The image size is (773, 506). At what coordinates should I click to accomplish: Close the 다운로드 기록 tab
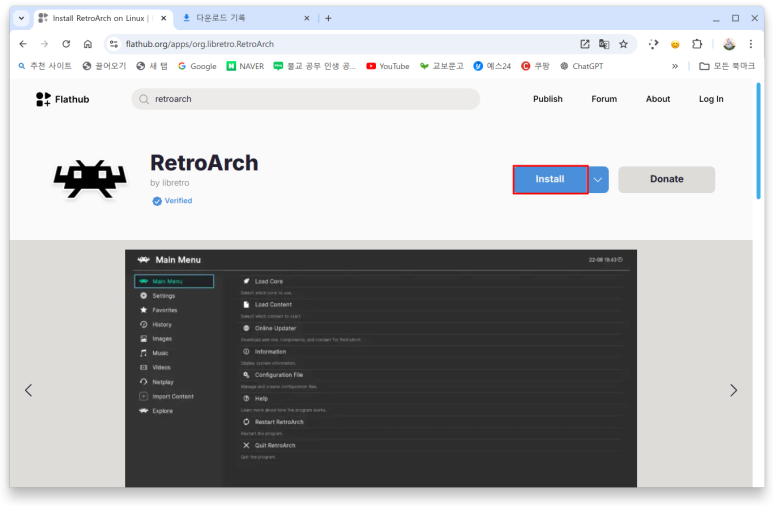click(307, 18)
